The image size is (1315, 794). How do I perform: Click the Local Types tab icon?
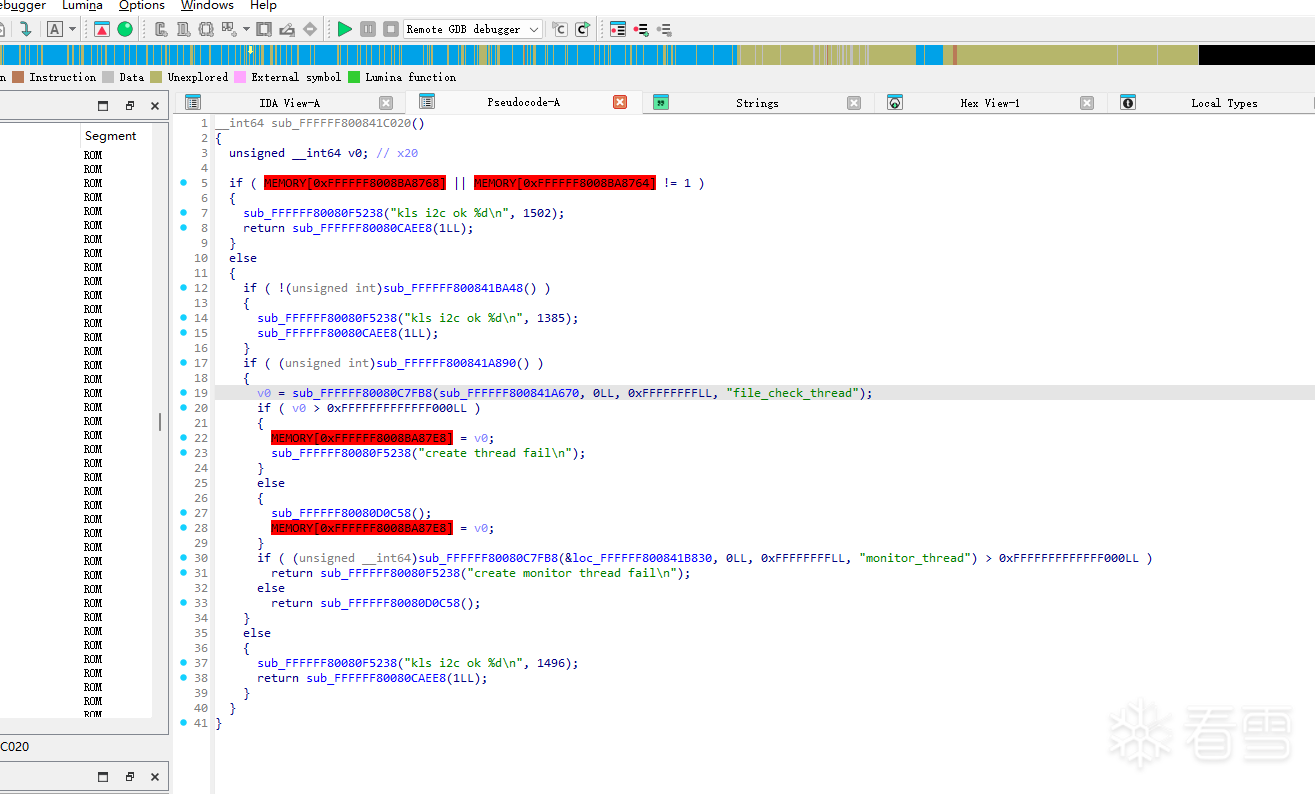[1128, 102]
